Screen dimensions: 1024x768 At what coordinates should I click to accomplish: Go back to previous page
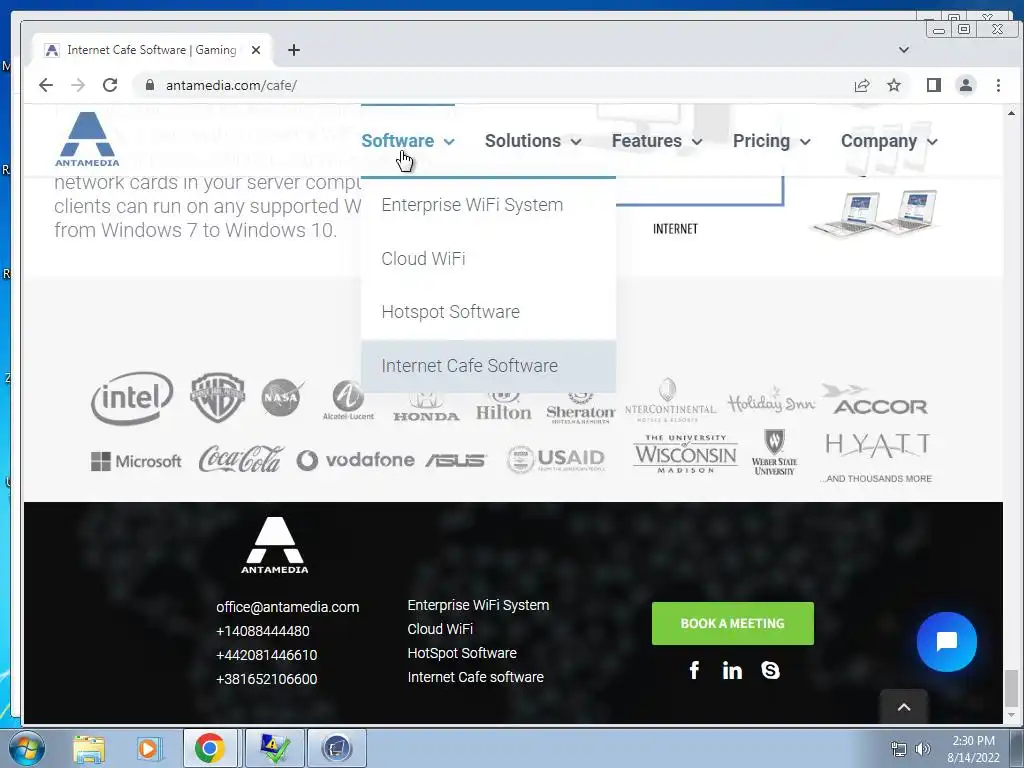[x=46, y=85]
